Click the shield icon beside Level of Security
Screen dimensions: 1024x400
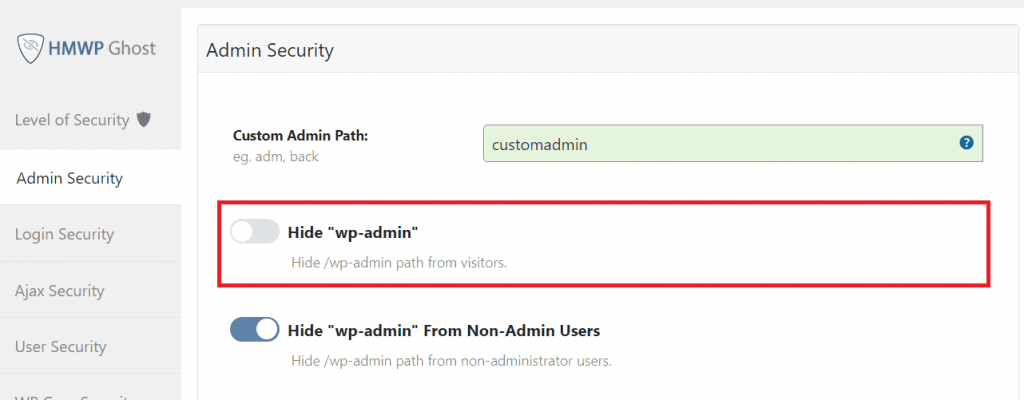coord(144,120)
